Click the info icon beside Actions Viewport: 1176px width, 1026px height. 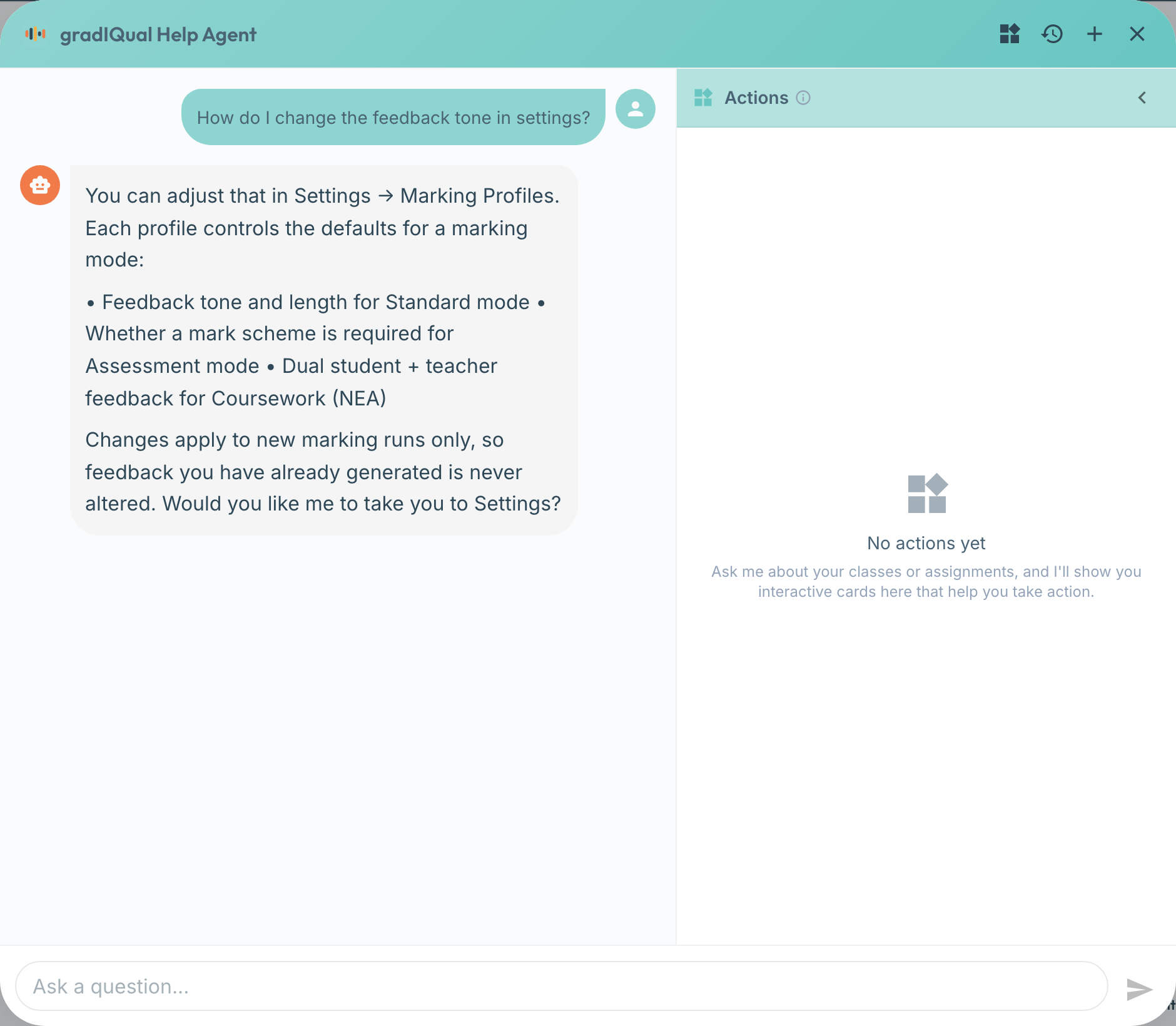(803, 98)
